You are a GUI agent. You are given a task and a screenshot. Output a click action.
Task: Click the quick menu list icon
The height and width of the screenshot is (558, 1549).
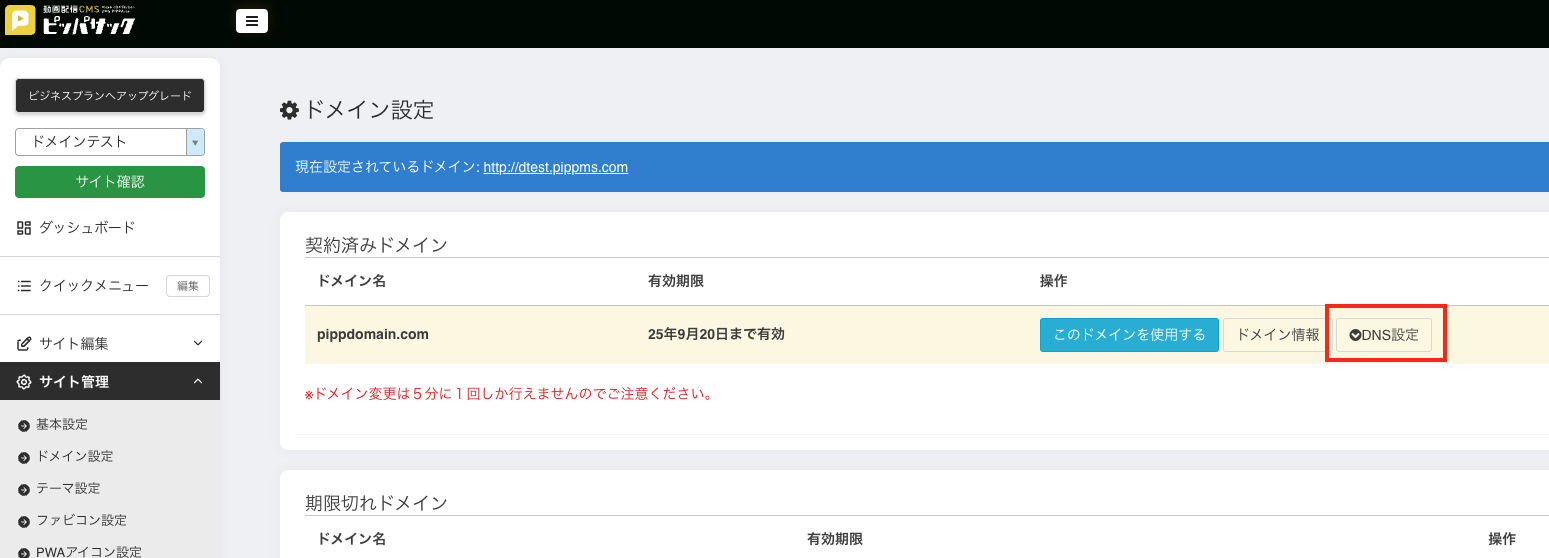point(24,286)
